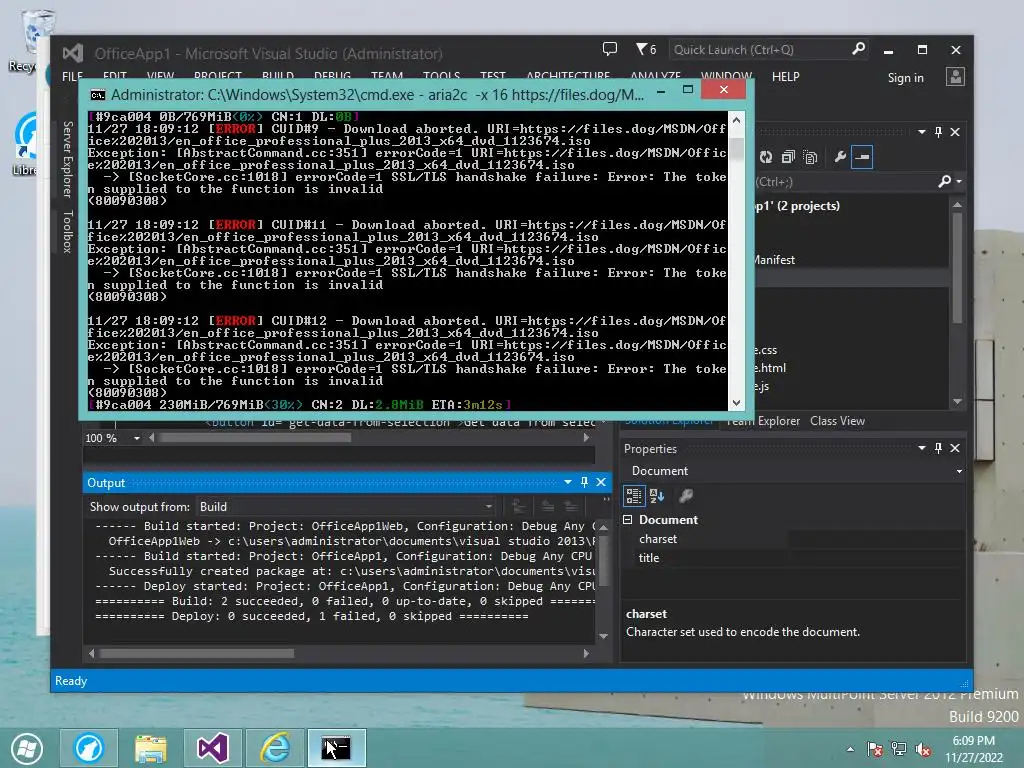Viewport: 1024px width, 768px height.
Task: Open the Show output from Build combo box
Action: coord(345,507)
